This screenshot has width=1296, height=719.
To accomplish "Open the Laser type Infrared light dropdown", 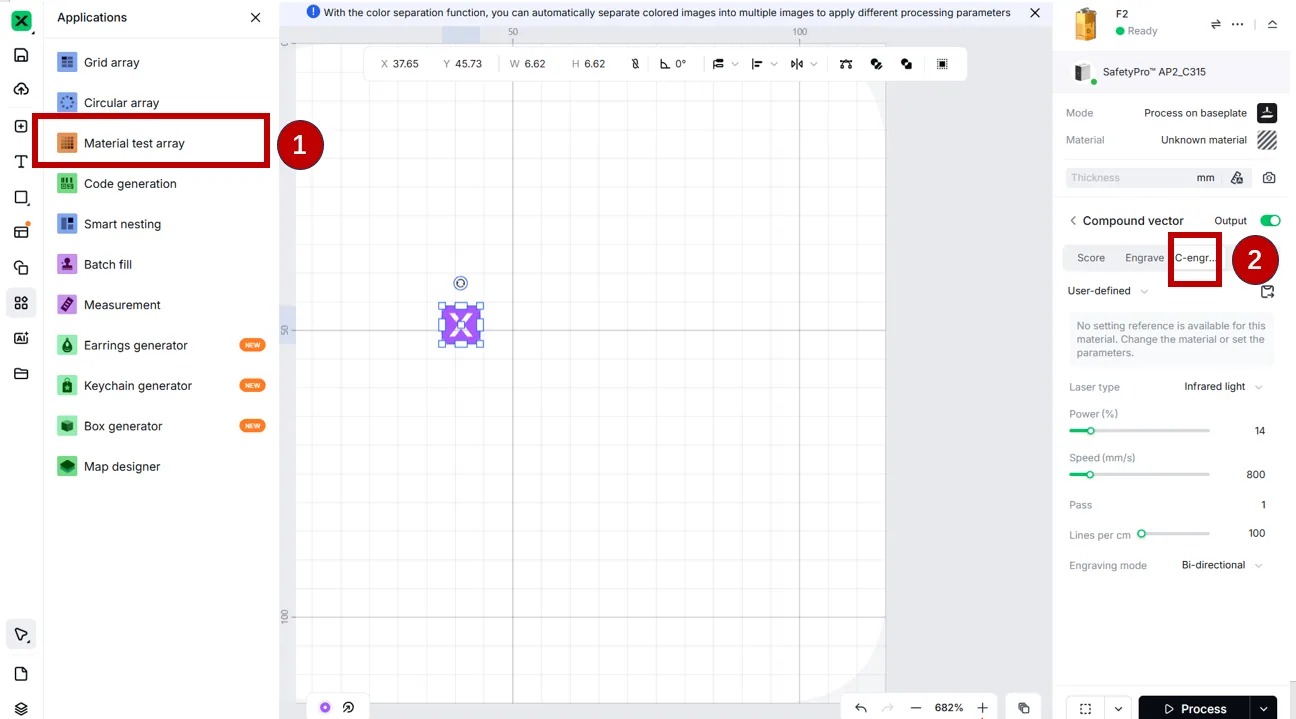I will 1223,387.
